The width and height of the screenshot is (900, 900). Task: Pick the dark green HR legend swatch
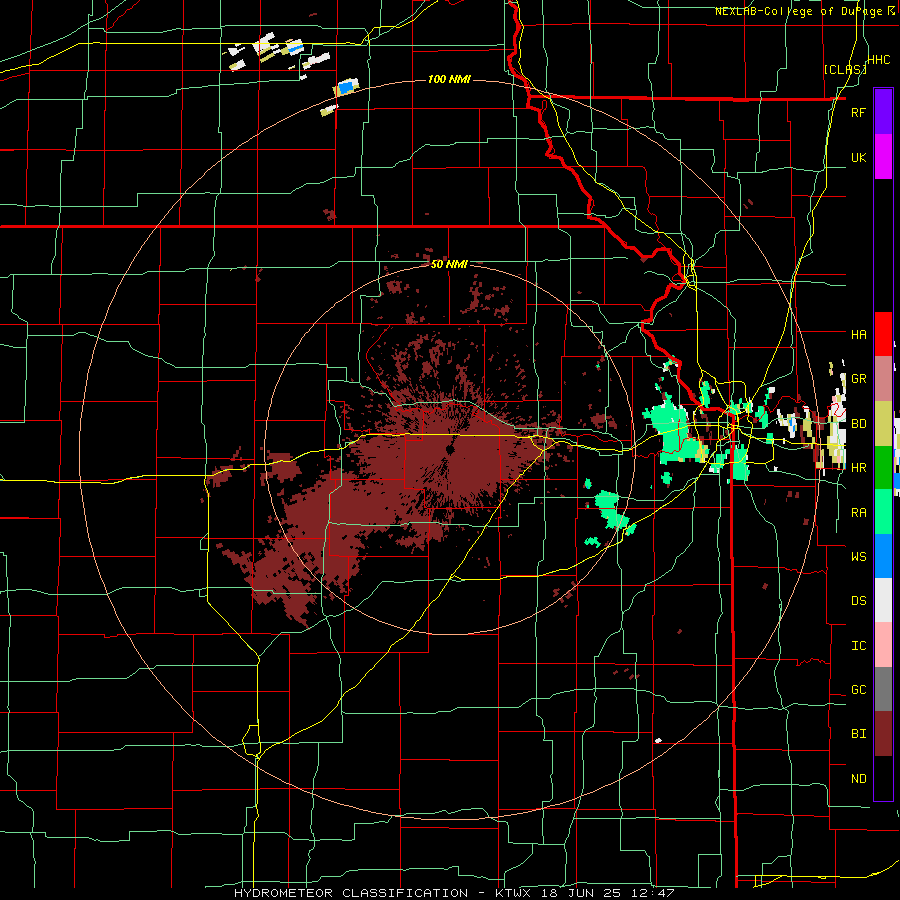click(x=883, y=468)
